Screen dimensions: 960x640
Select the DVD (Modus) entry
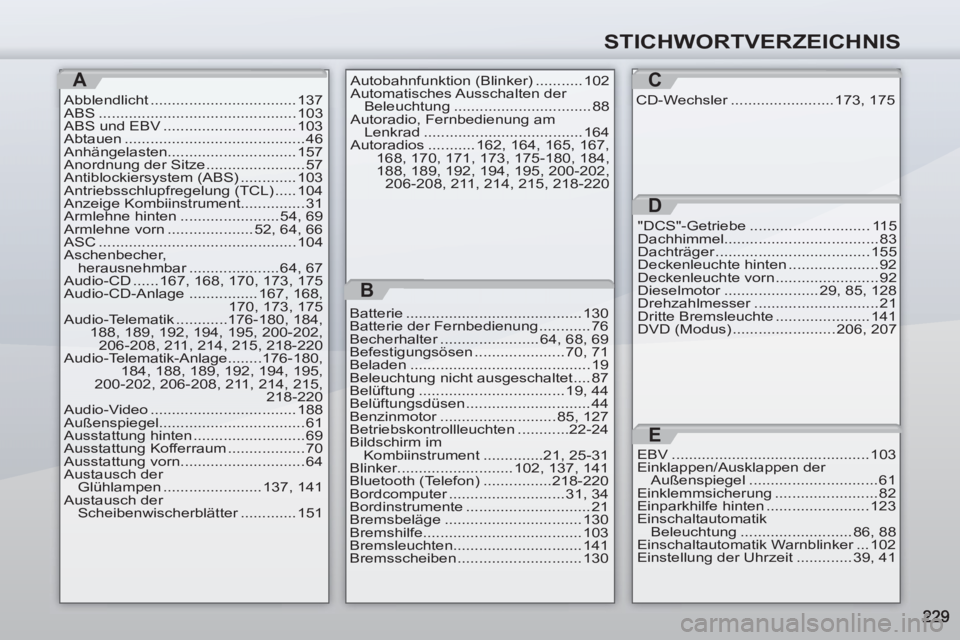click(x=767, y=329)
